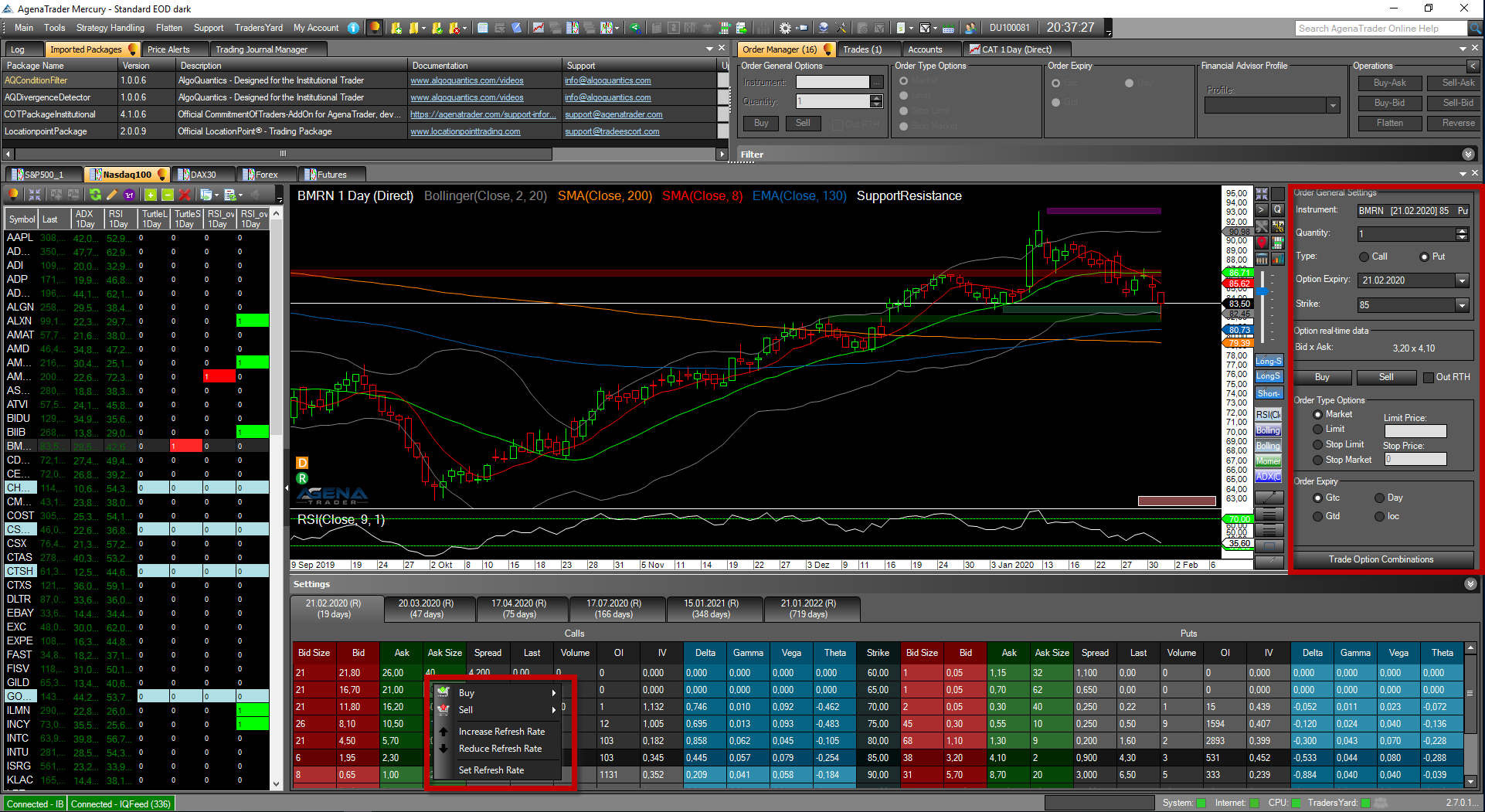This screenshot has width=1485, height=812.
Task: Open the Financial Advisor Profile dropdown
Action: (x=1333, y=106)
